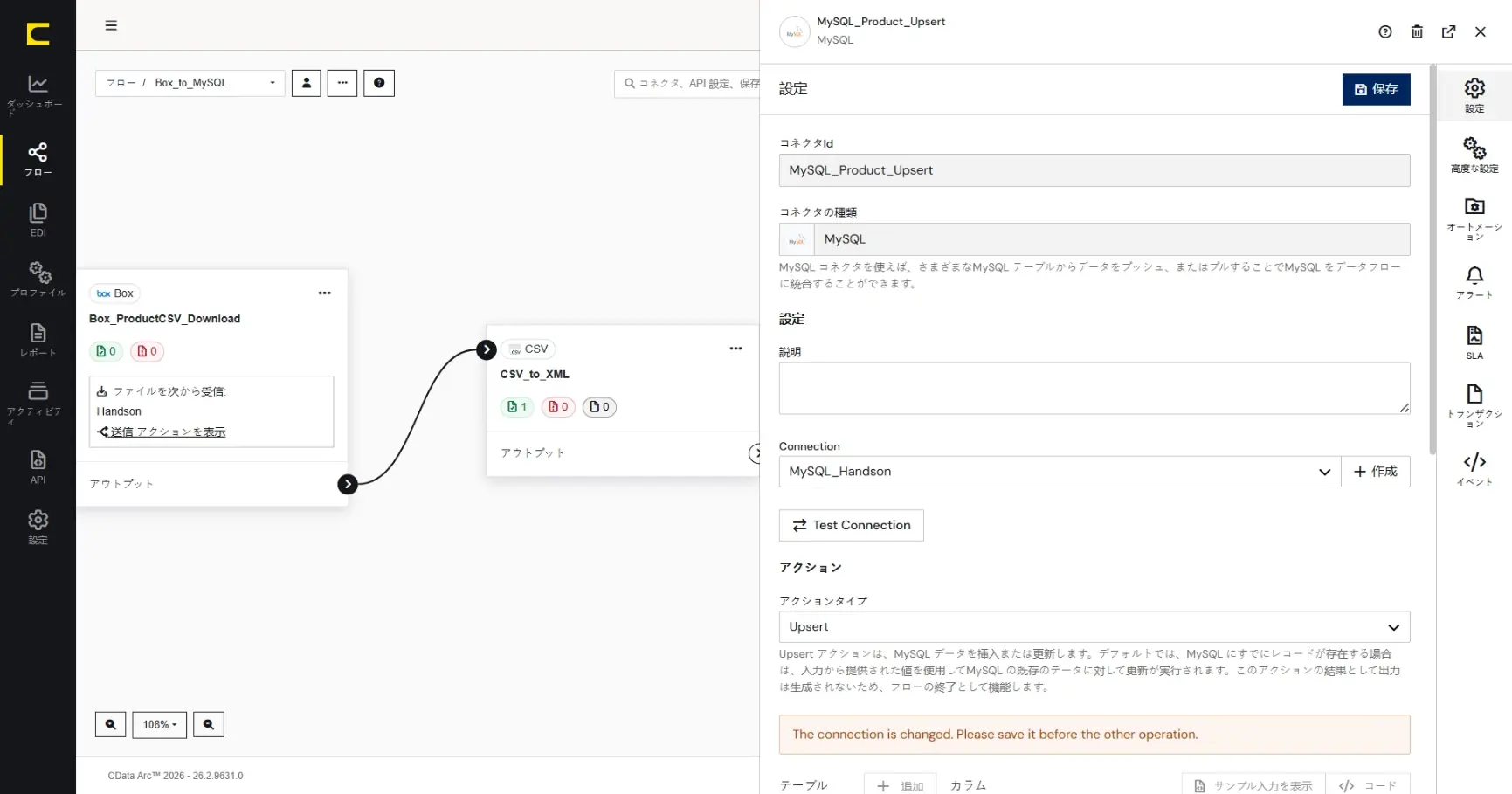The width and height of the screenshot is (1512, 794).
Task: Open the Flow sidebar section
Action: click(x=38, y=160)
